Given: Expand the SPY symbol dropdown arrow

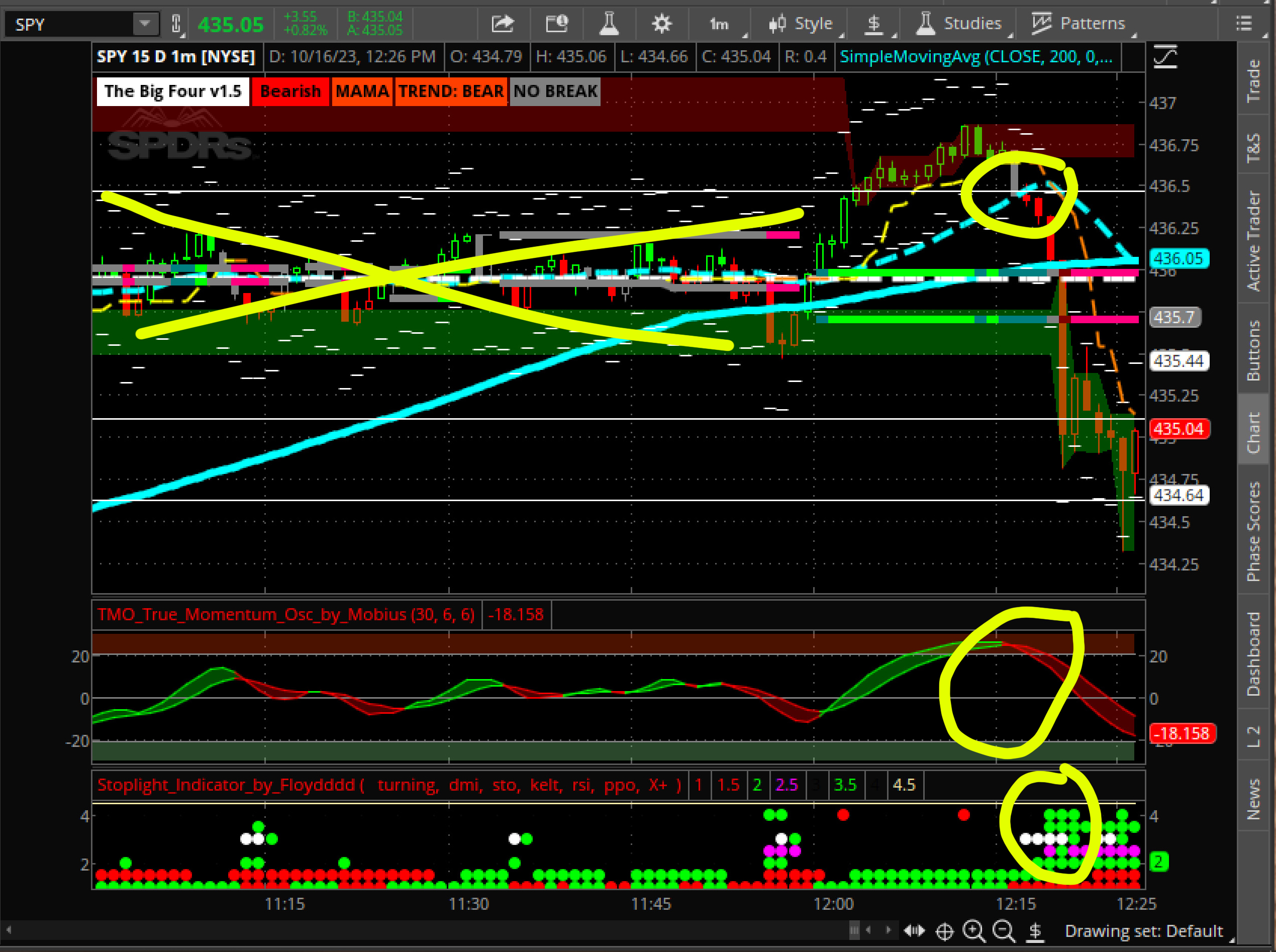Looking at the screenshot, I should tap(145, 24).
